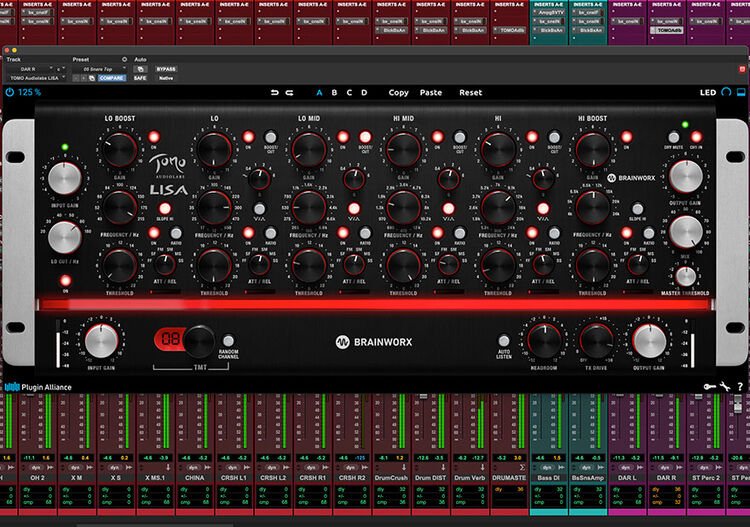Click the redo arrow in plugin toolbar
Viewport: 750px width, 527px height.
pos(289,93)
